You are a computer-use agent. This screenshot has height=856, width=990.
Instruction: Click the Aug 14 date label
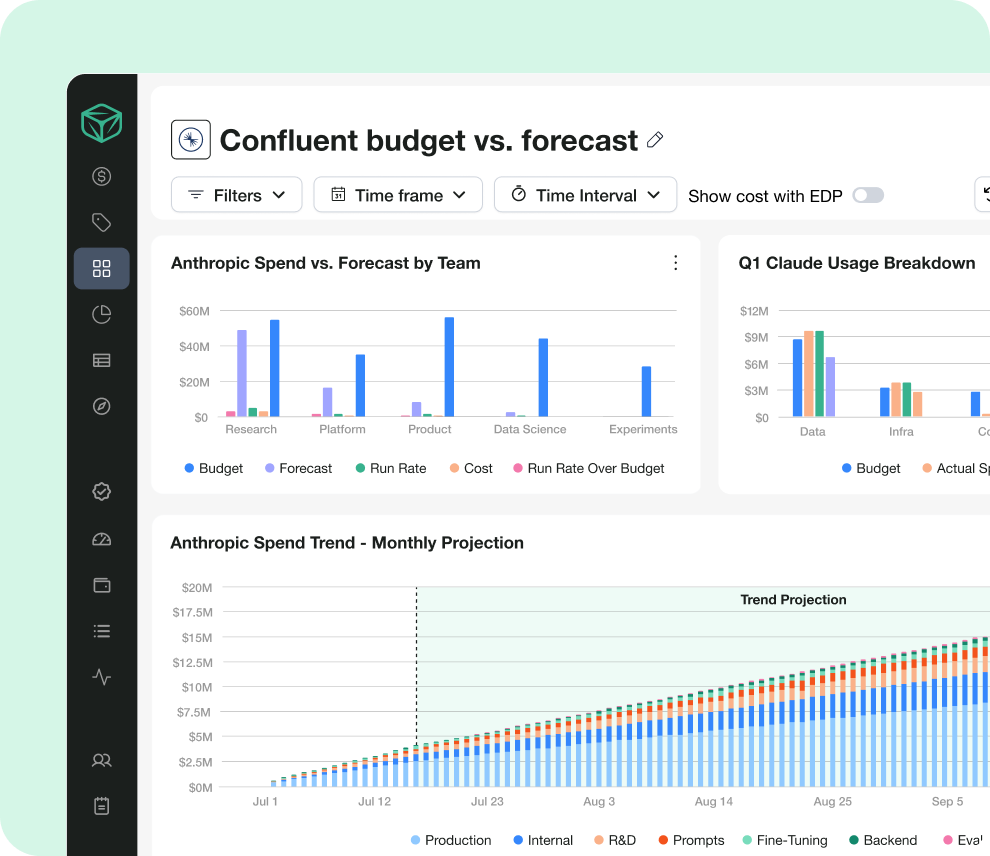click(x=713, y=802)
